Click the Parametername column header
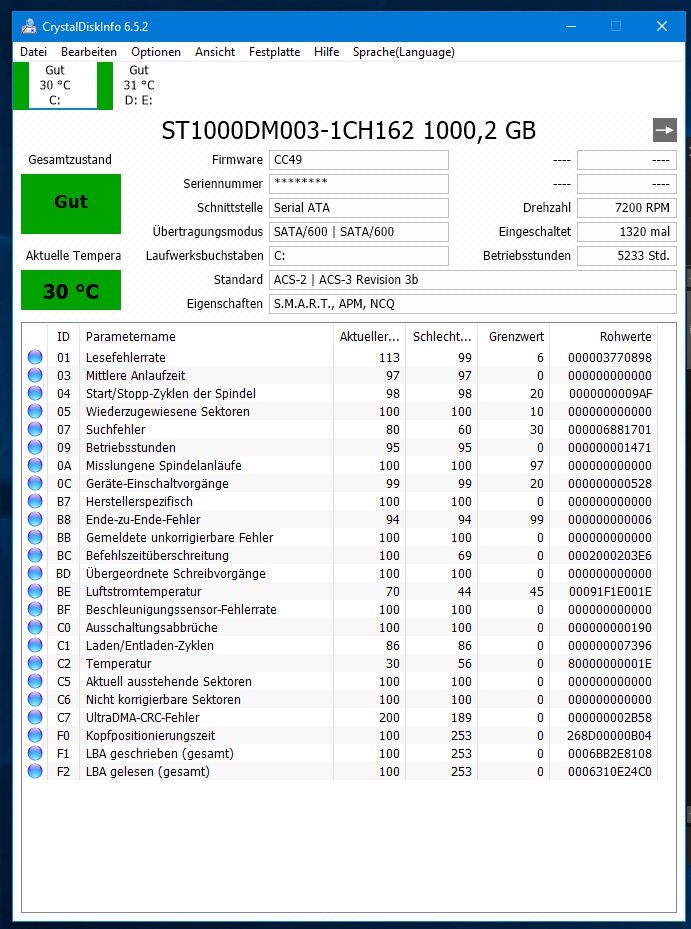This screenshot has height=929, width=691. point(206,337)
